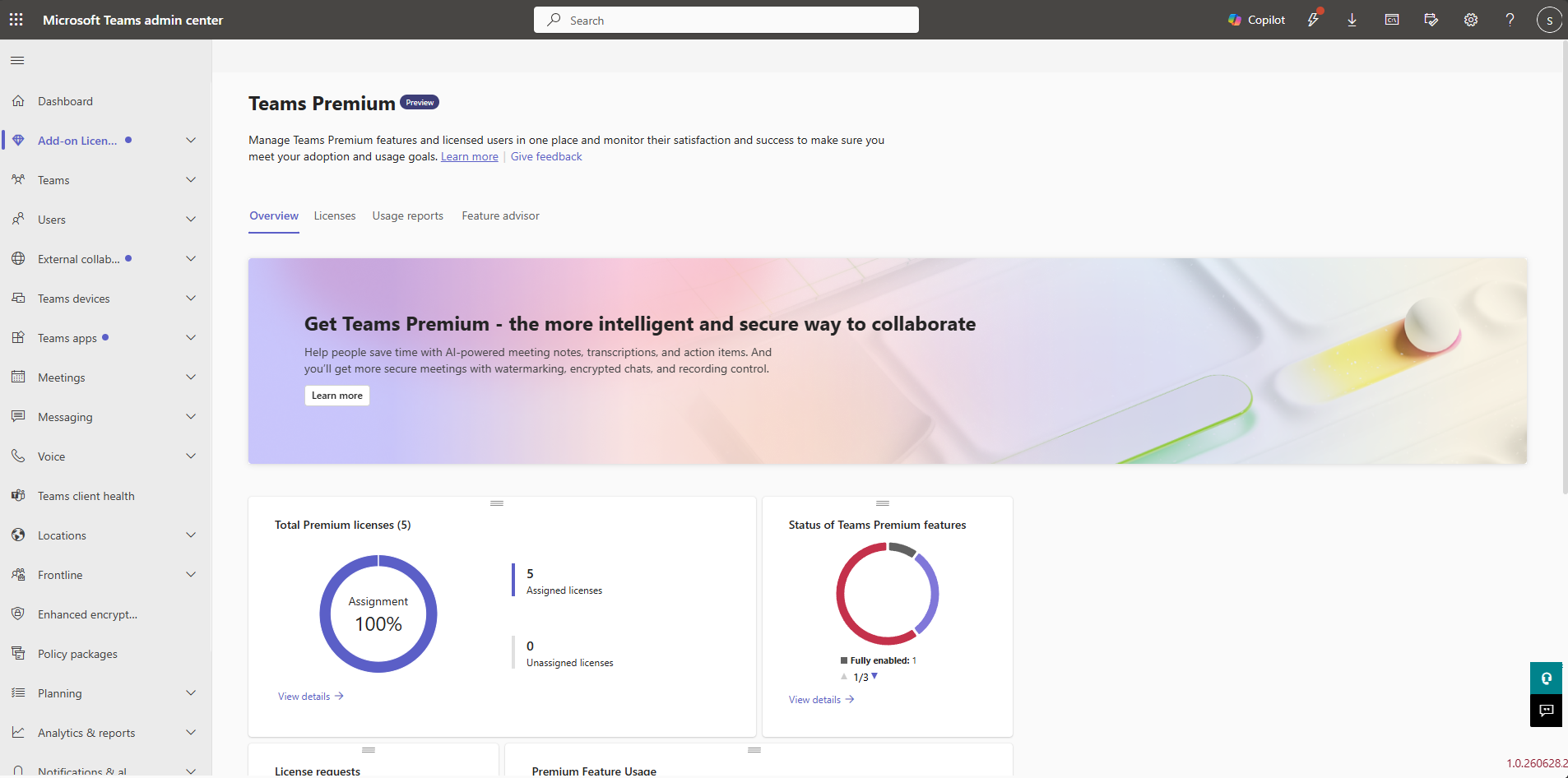1568x778 pixels.
Task: Switch to the Overview tab
Action: pyautogui.click(x=274, y=215)
